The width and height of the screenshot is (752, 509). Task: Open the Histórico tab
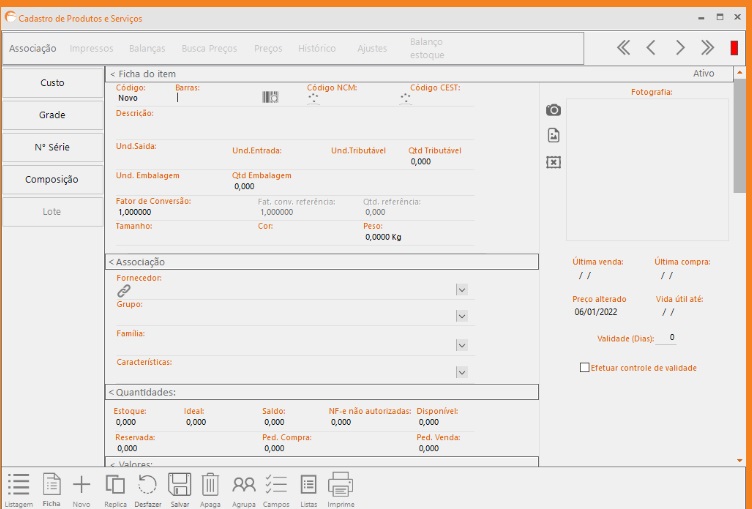tap(317, 48)
